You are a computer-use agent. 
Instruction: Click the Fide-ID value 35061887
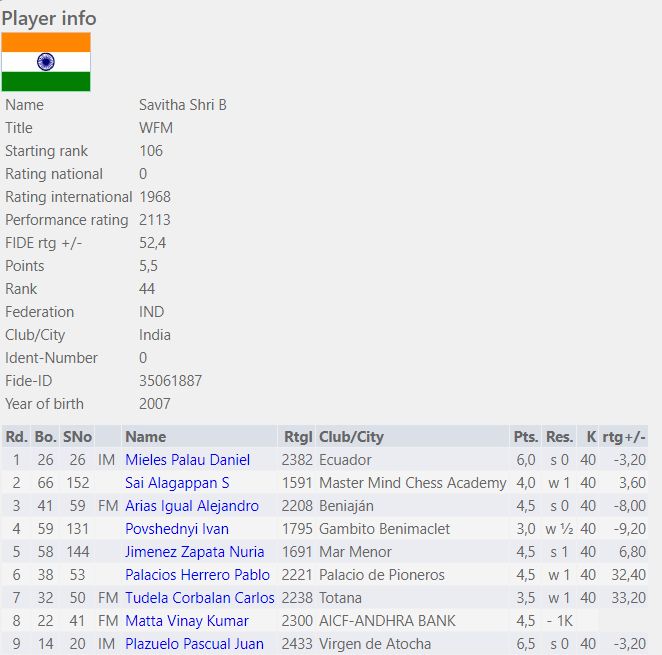click(x=170, y=381)
